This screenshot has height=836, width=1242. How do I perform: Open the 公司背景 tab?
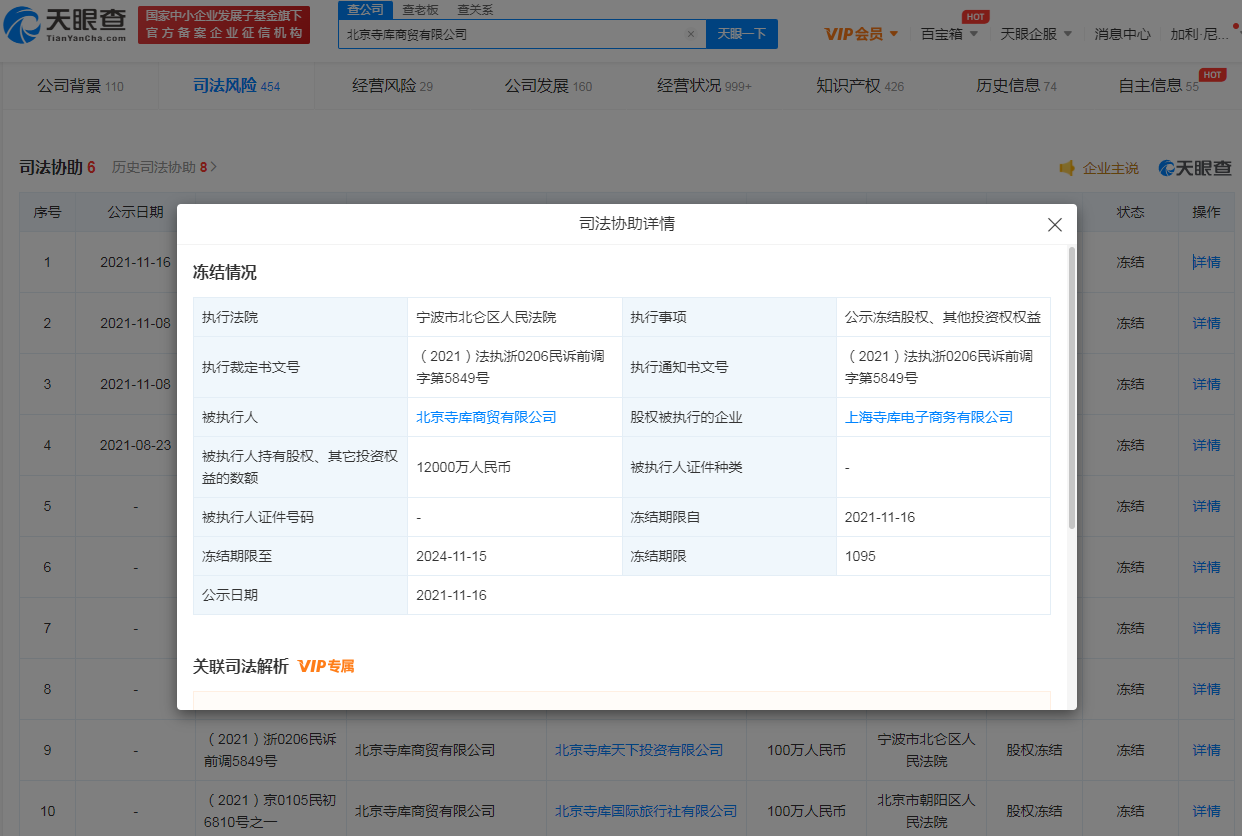pyautogui.click(x=80, y=86)
